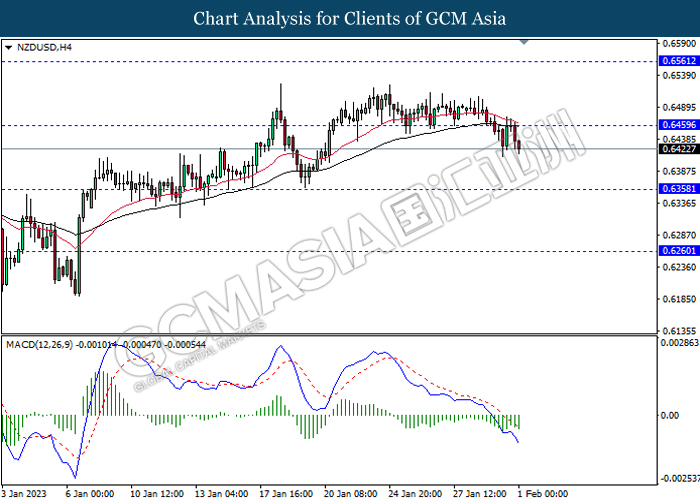Click the 6 Jan 00:00 time label
This screenshot has height=500, width=700.
(90, 494)
